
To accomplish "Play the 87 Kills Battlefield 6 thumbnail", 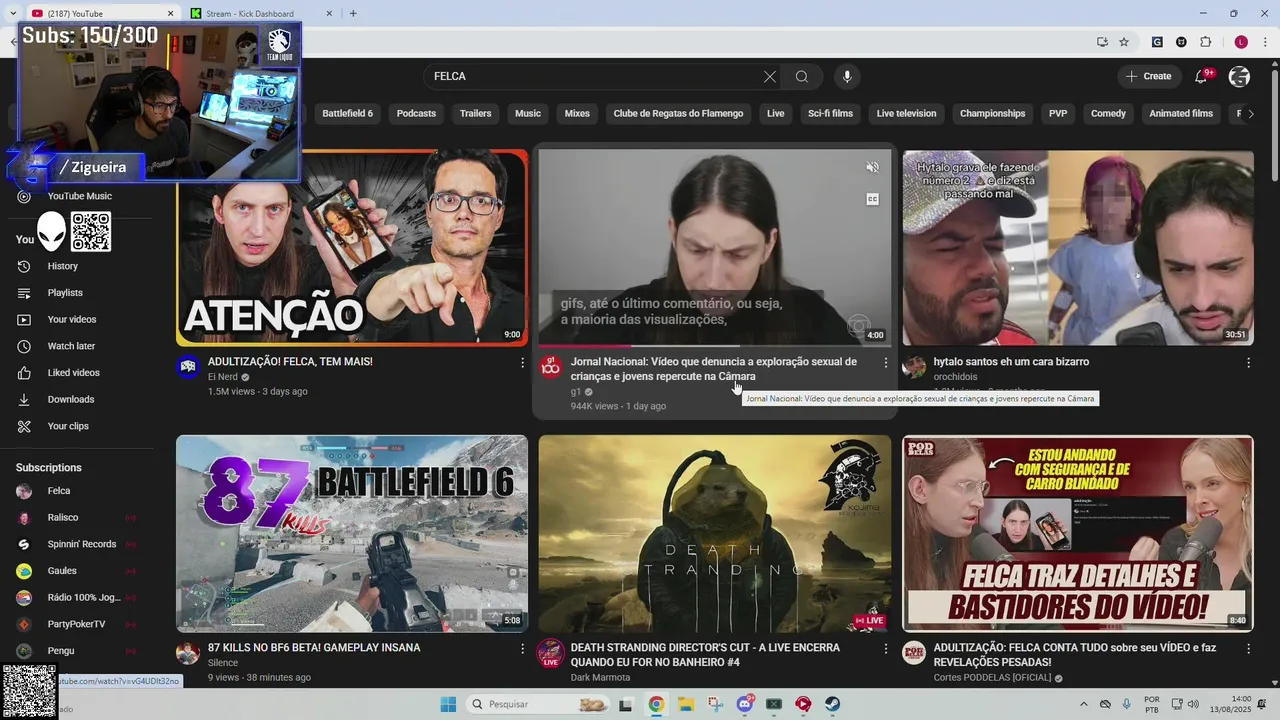I will click(352, 533).
